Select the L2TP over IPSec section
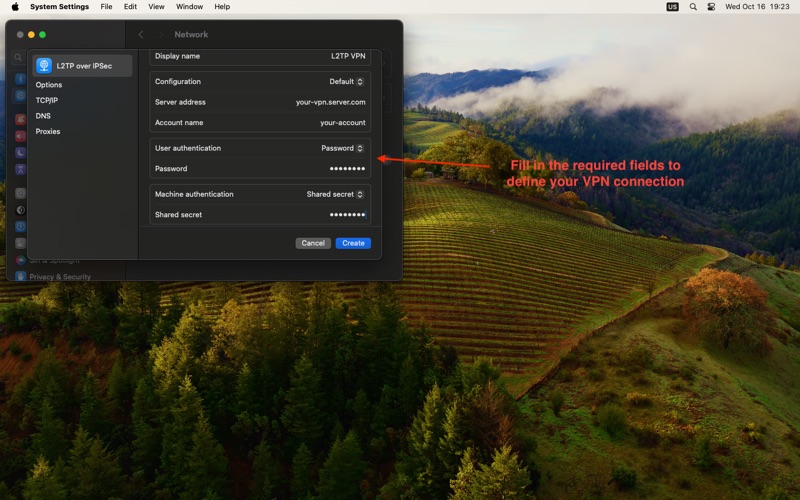Viewport: 800px width, 500px height. pos(82,66)
